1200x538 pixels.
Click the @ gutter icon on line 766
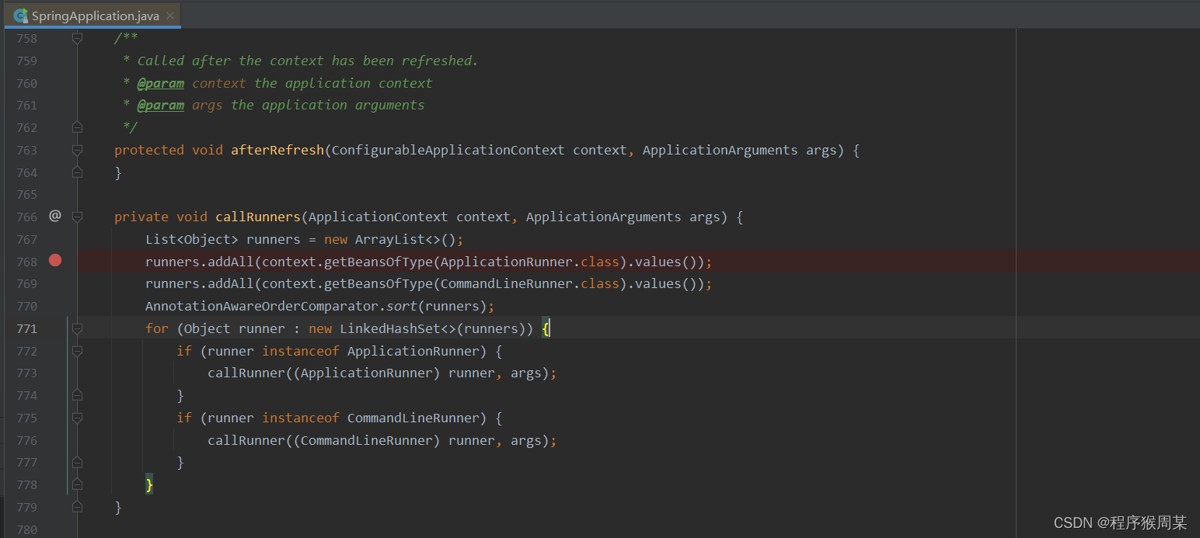point(55,216)
